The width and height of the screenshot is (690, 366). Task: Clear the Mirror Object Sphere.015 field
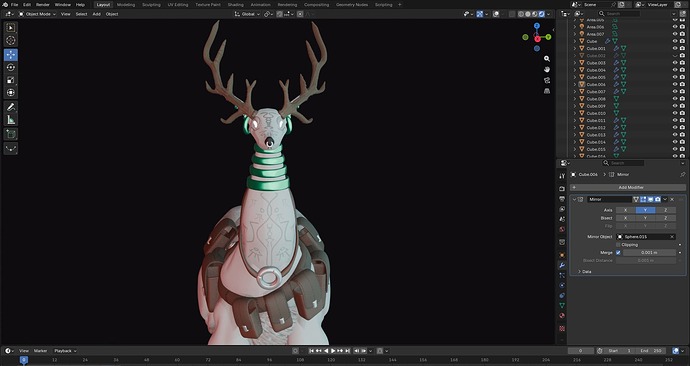[672, 237]
